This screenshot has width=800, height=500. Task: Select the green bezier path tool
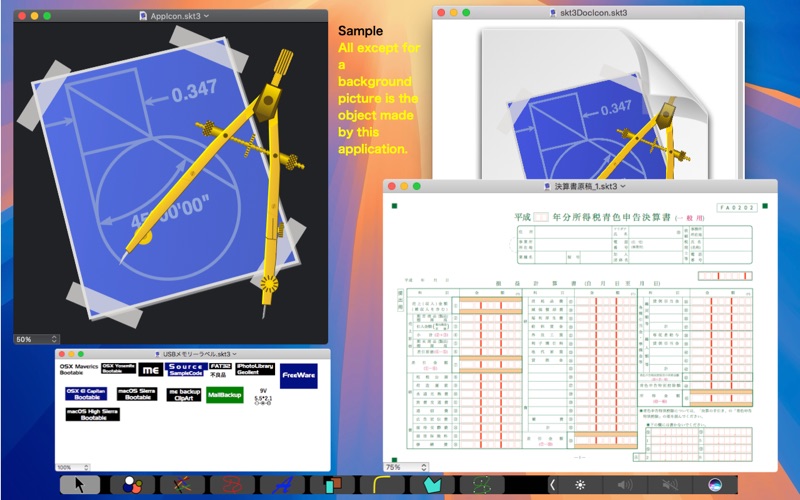coord(483,485)
